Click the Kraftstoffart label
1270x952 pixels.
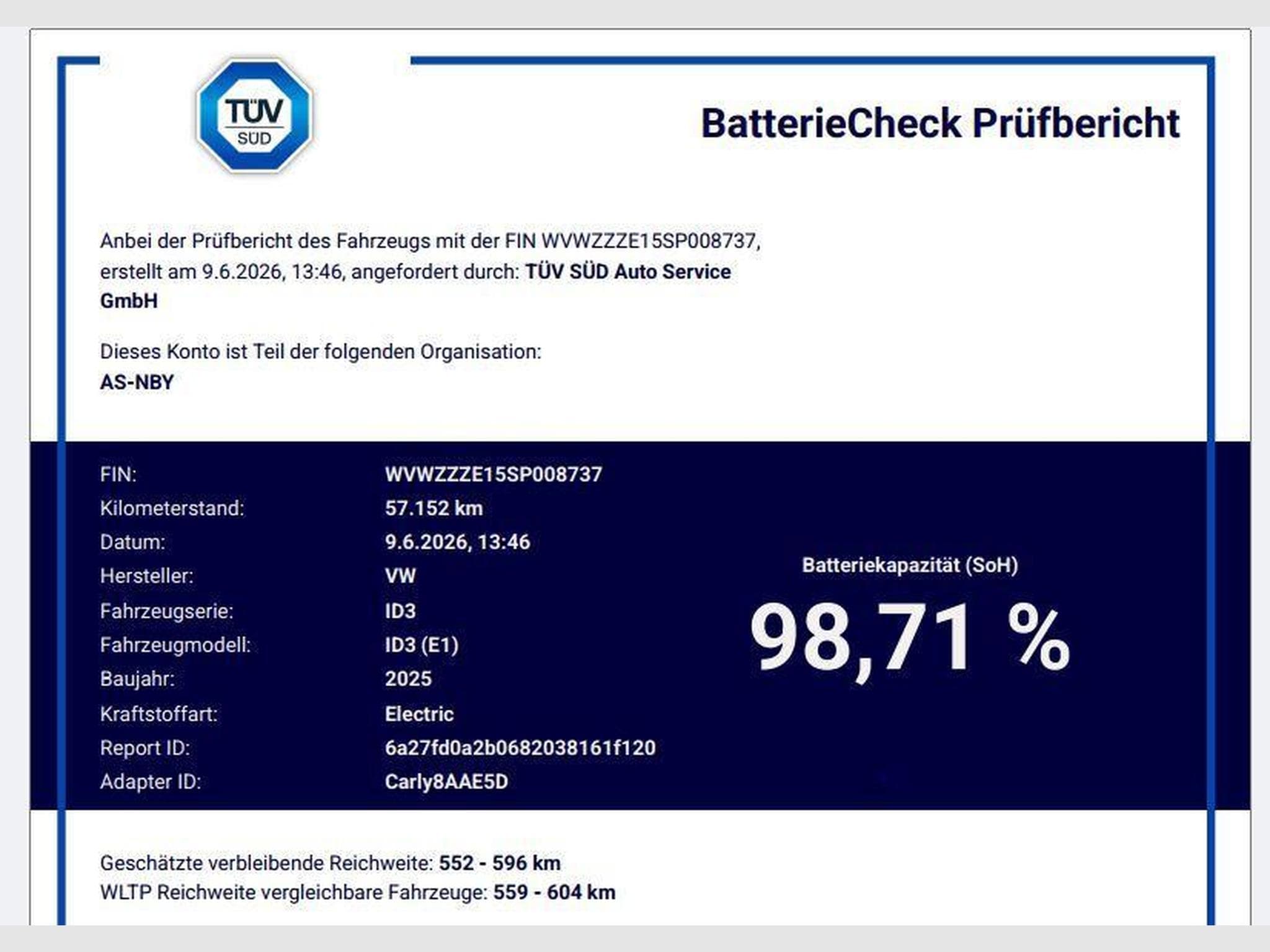pyautogui.click(x=159, y=714)
